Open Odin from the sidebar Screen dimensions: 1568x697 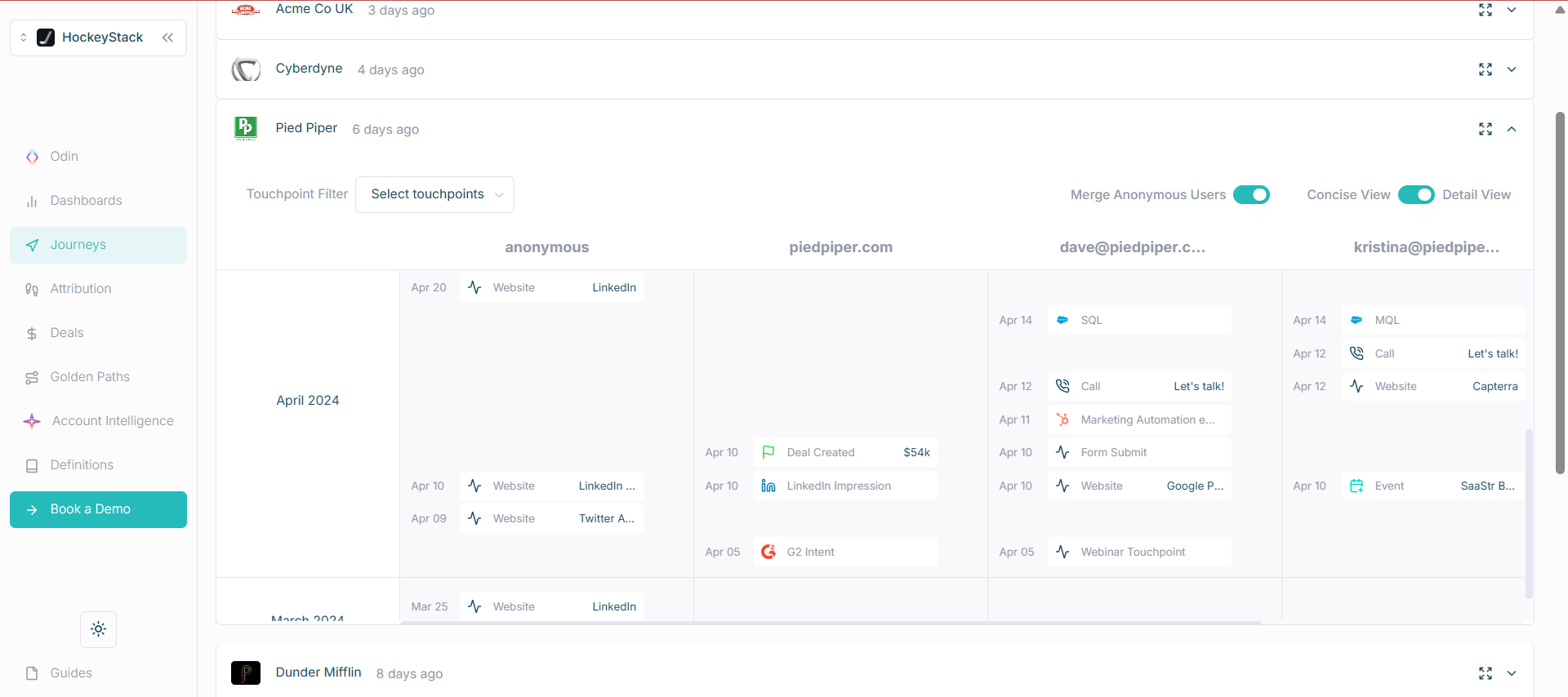(x=98, y=157)
